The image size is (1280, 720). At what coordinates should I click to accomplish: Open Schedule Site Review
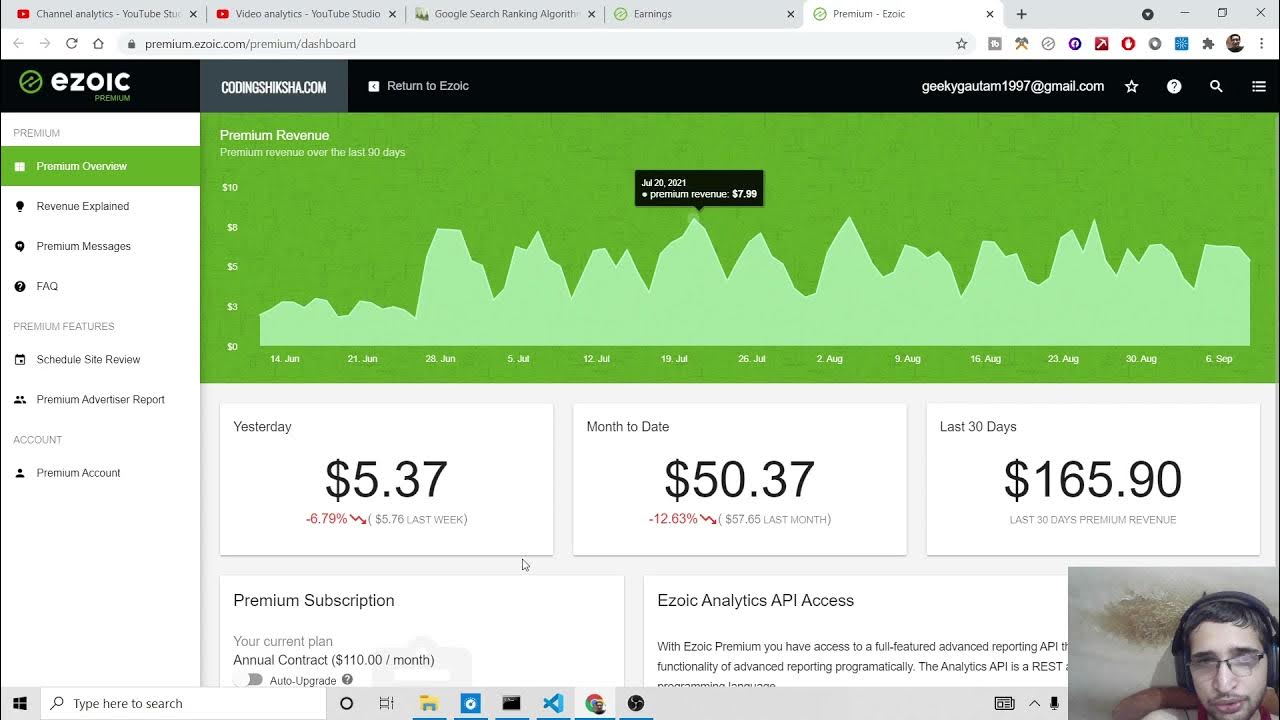[x=88, y=359]
